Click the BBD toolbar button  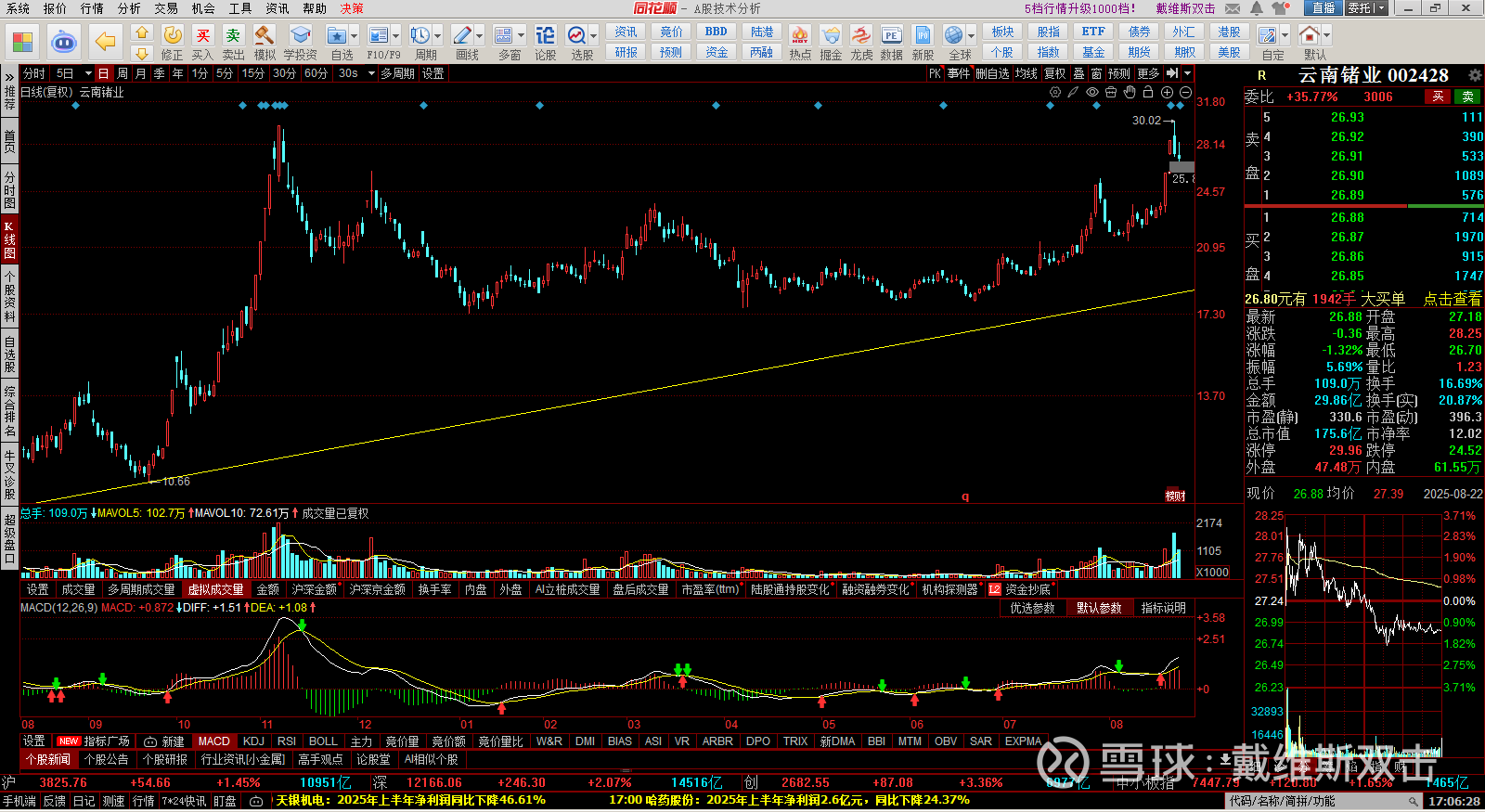tap(717, 32)
